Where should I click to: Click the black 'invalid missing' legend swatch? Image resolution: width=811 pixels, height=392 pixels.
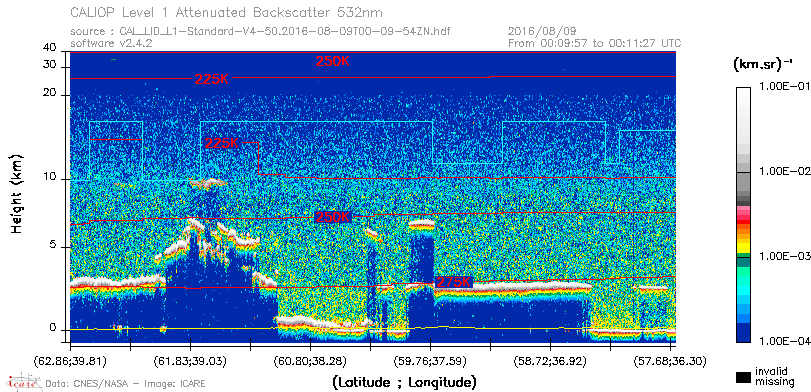pyautogui.click(x=743, y=378)
